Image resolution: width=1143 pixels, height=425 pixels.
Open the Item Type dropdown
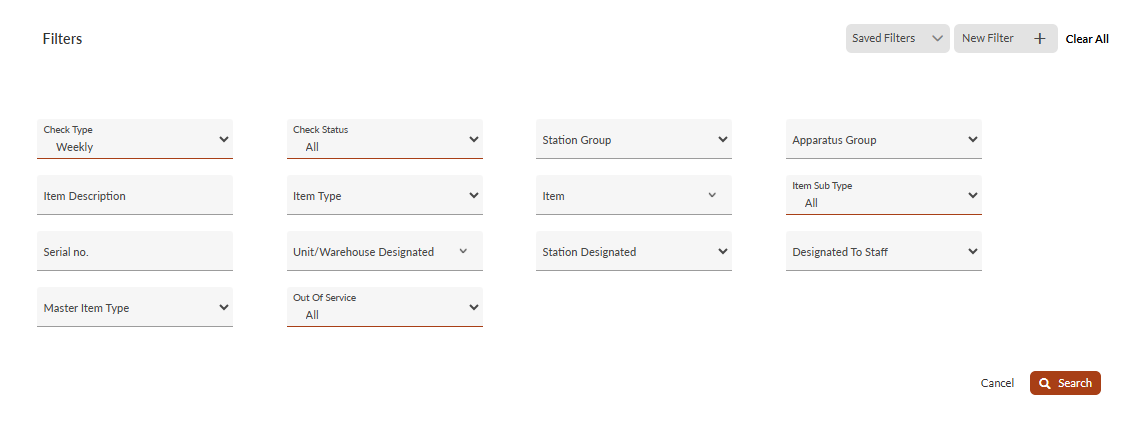click(x=385, y=196)
